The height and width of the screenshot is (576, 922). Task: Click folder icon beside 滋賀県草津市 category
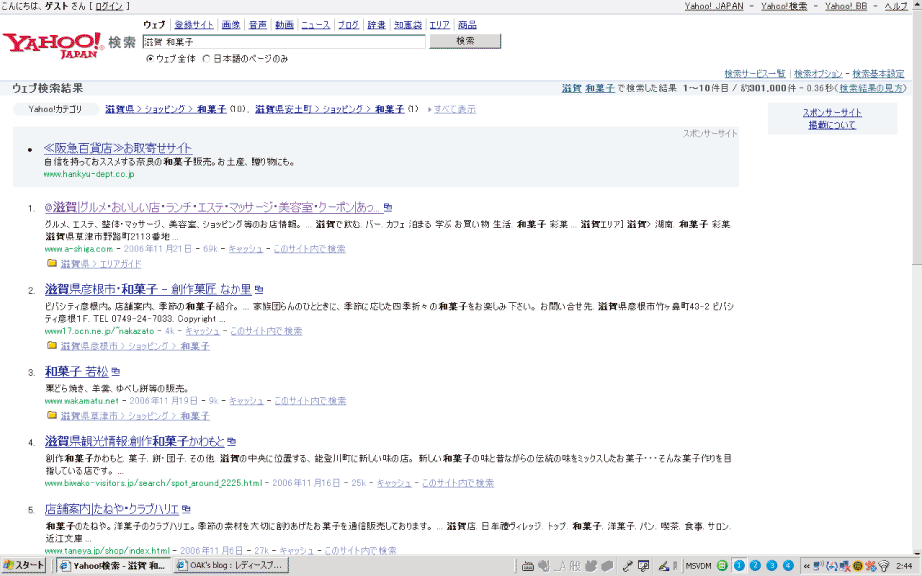[x=52, y=416]
